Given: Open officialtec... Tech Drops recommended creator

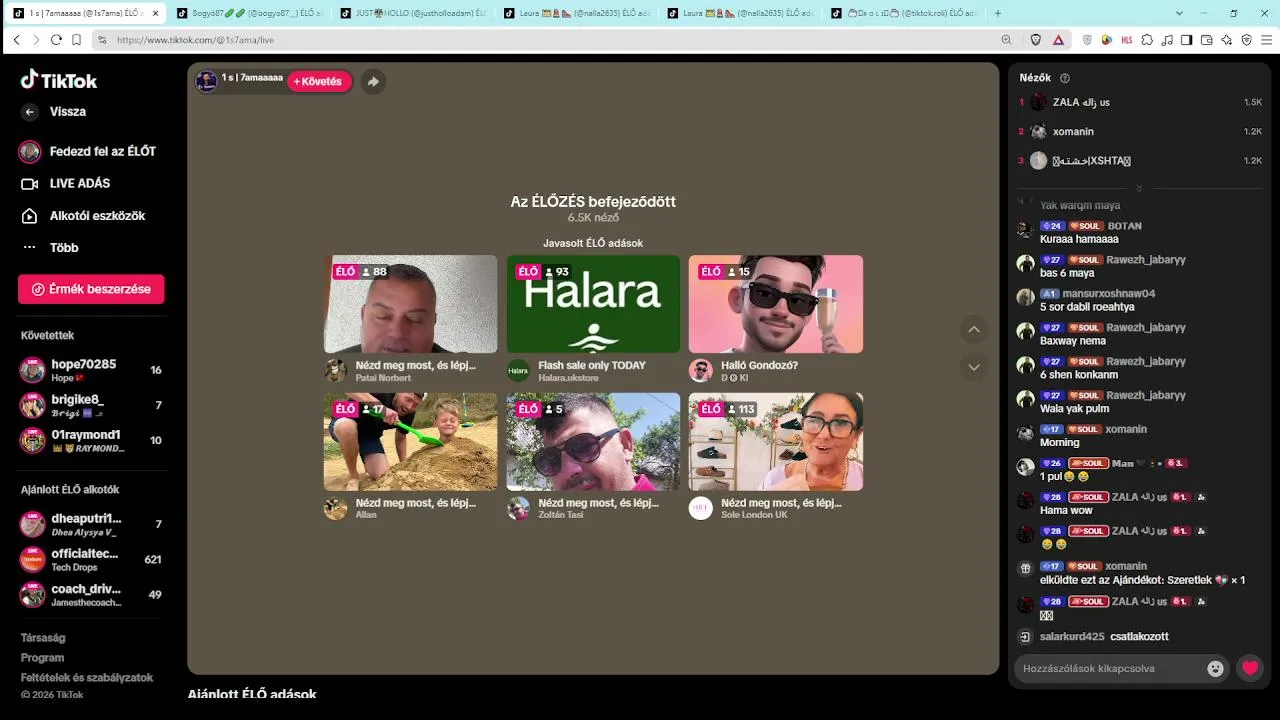Looking at the screenshot, I should coord(91,560).
